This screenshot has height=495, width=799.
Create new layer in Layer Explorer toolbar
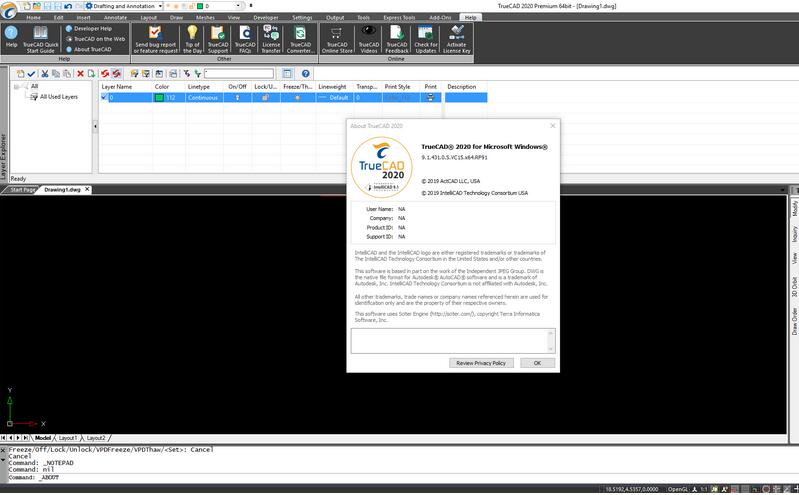(20, 74)
